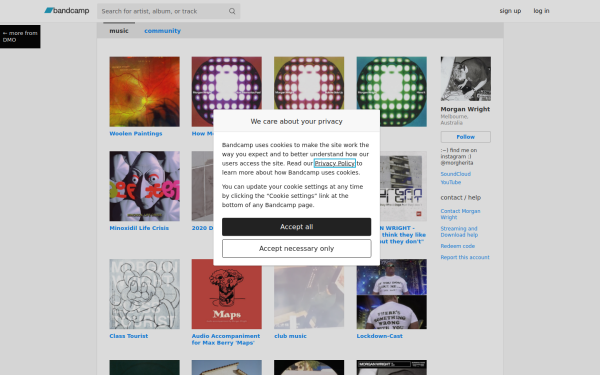Viewport: 600px width, 375px height.
Task: Open the club music album cover
Action: click(x=309, y=297)
